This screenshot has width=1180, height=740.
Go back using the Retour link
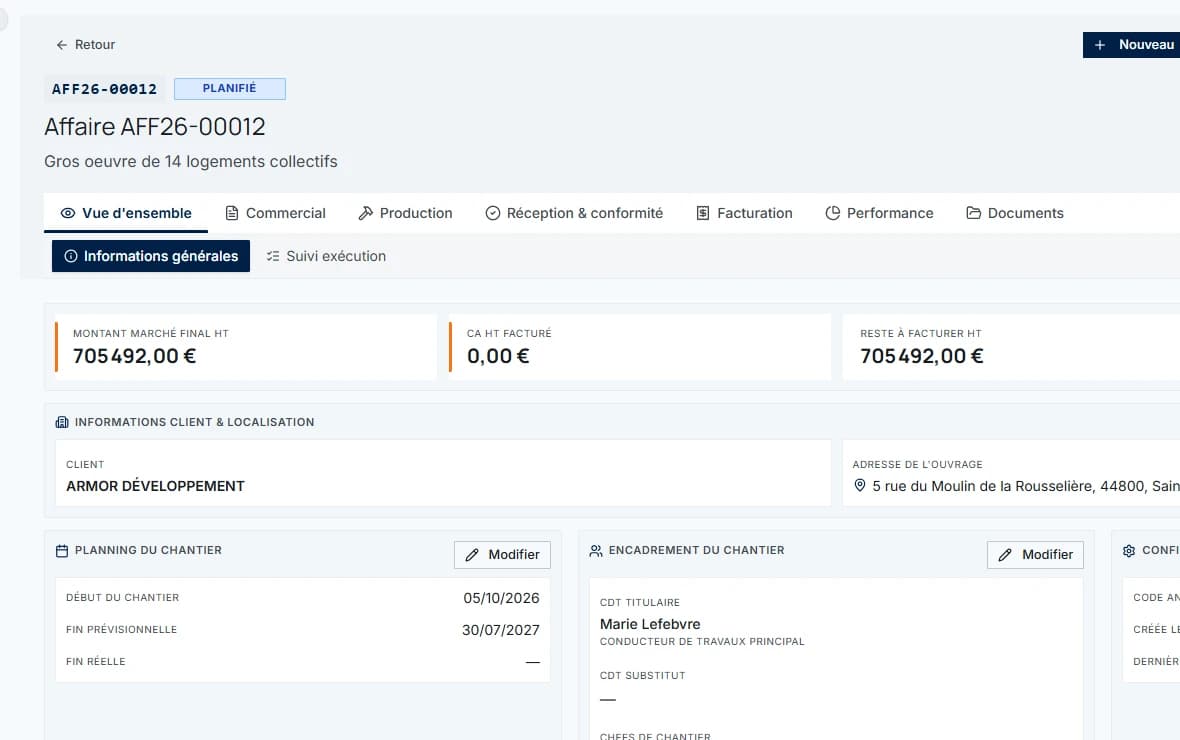tap(86, 45)
